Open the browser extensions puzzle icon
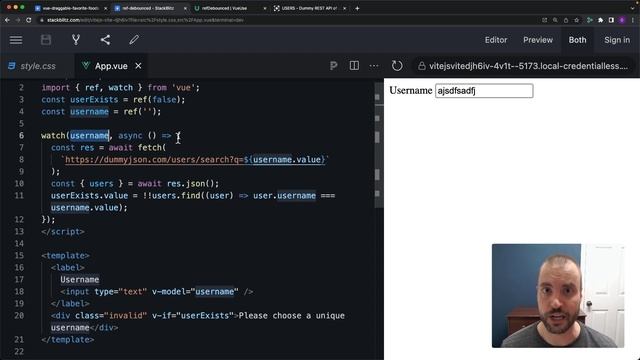Viewport: 640px width, 360px height. coord(600,20)
